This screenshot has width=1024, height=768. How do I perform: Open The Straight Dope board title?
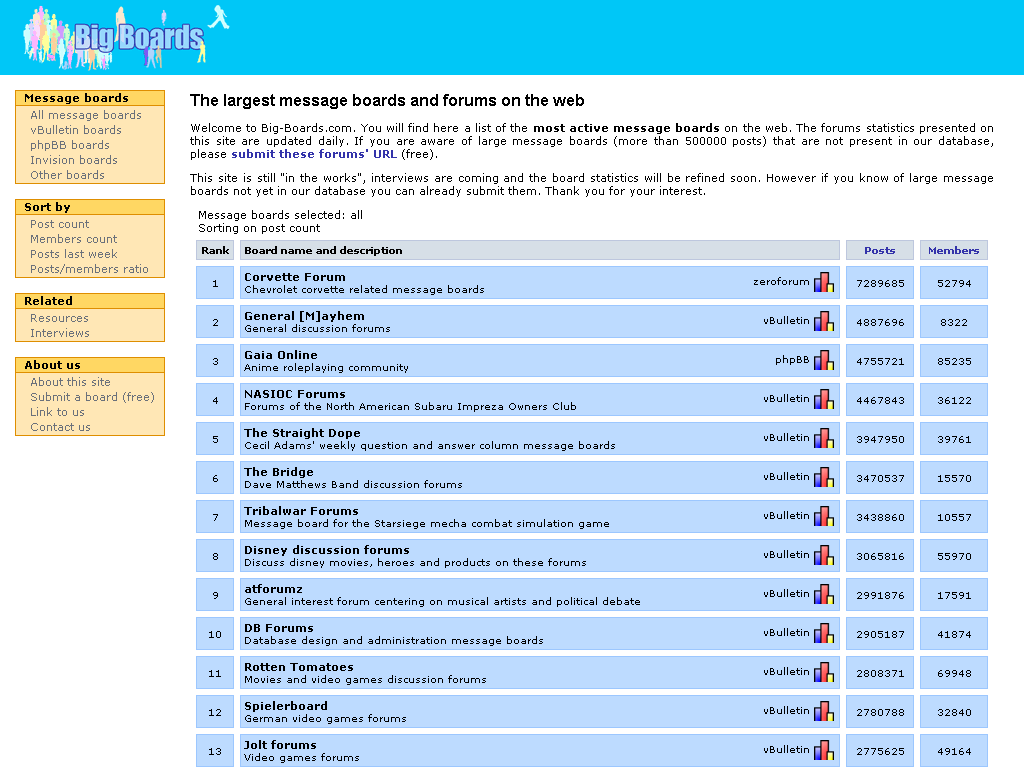click(302, 433)
